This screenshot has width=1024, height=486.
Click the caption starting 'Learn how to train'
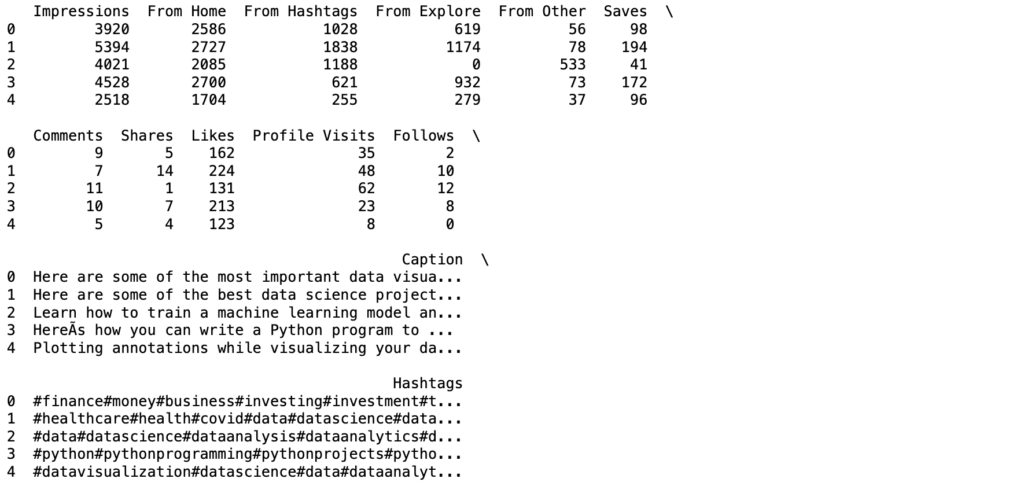[x=247, y=313]
